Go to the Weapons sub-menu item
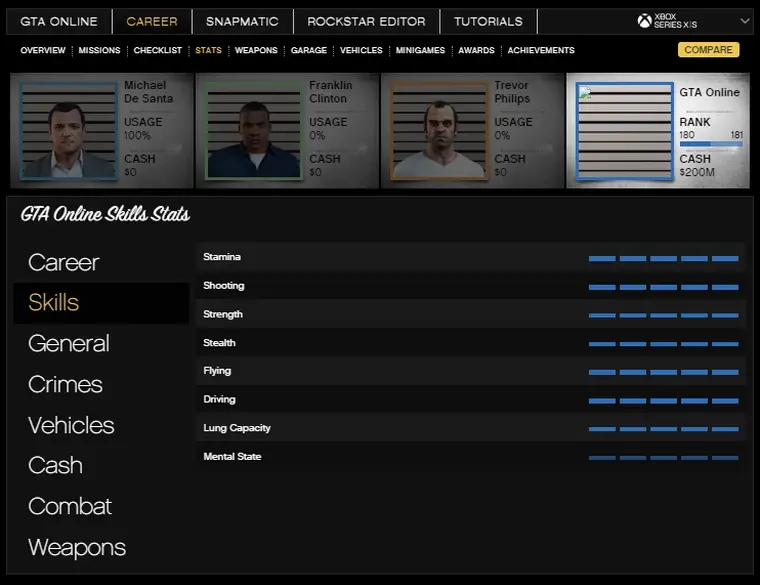Viewport: 760px width, 585px height. point(256,50)
